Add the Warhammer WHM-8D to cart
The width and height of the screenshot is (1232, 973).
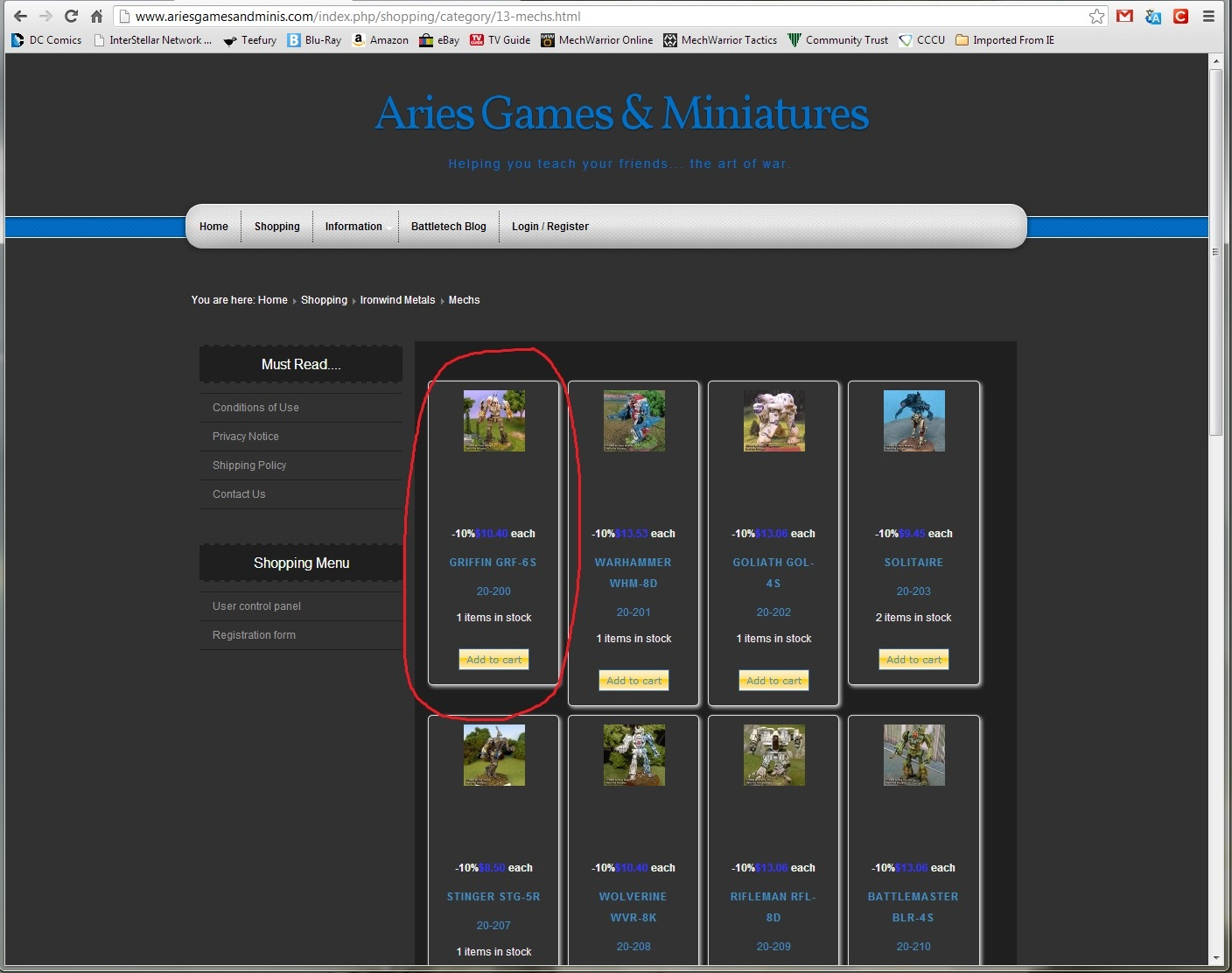[x=634, y=681]
